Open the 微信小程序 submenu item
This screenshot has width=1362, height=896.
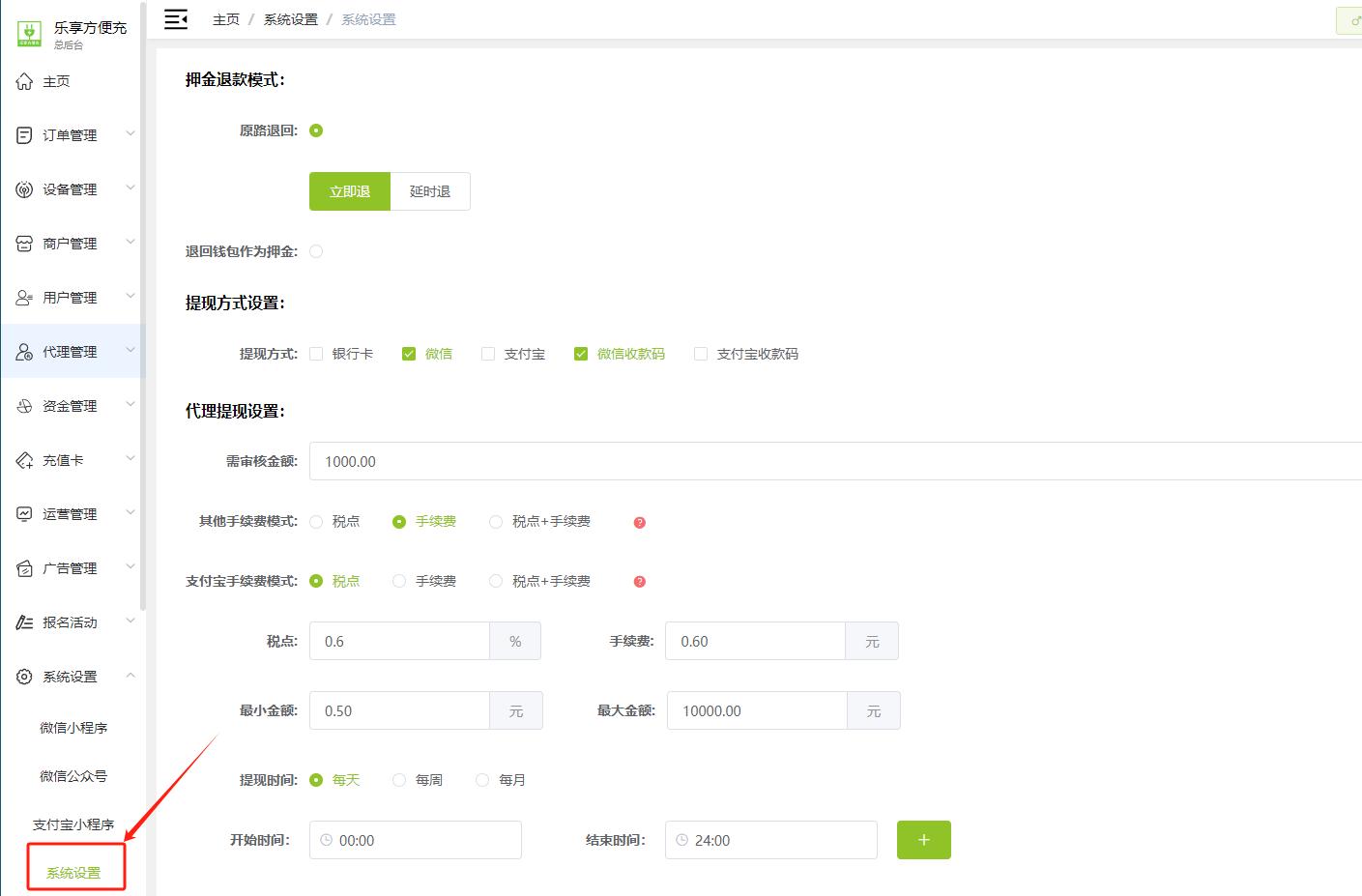click(73, 728)
